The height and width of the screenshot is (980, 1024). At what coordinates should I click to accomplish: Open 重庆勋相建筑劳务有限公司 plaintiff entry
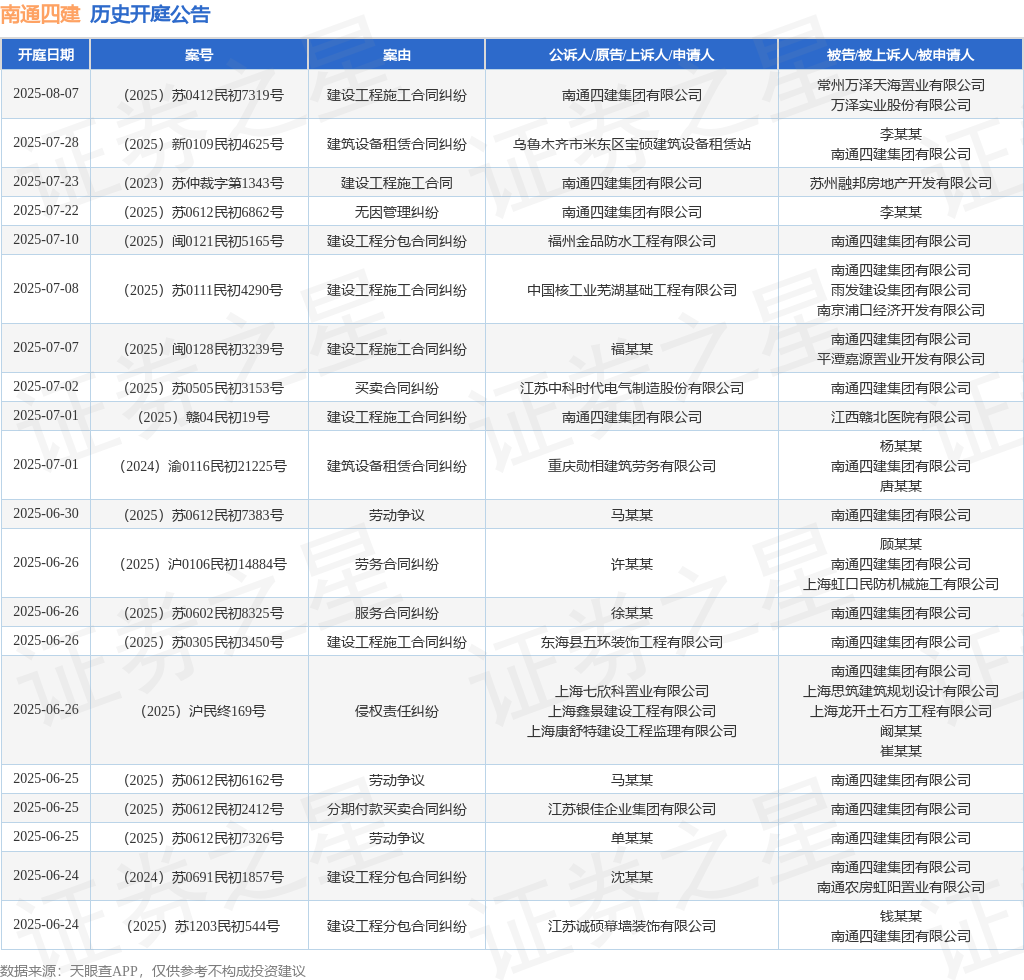pyautogui.click(x=632, y=466)
